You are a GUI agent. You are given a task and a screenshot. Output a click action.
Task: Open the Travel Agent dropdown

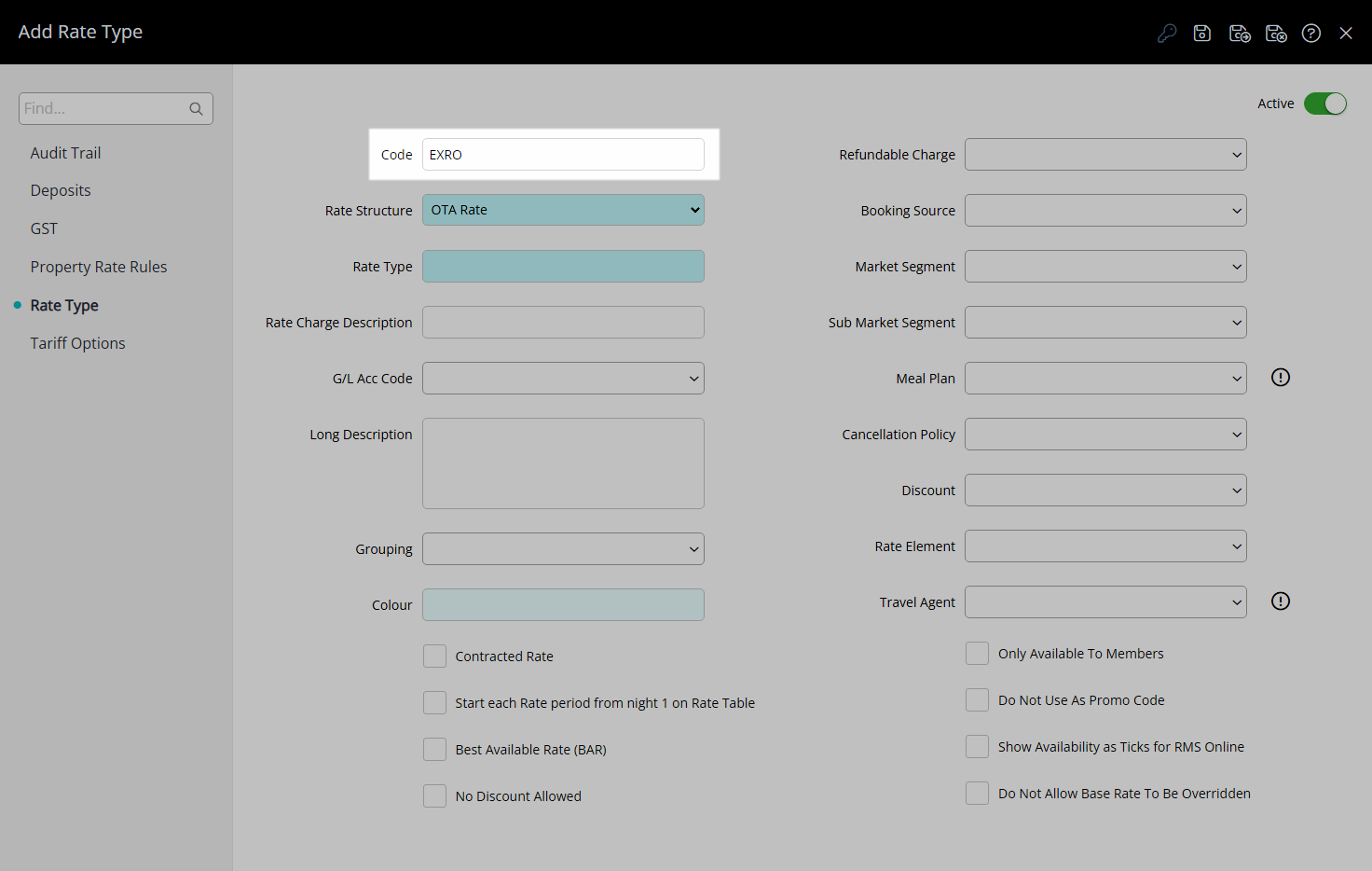tap(1105, 602)
